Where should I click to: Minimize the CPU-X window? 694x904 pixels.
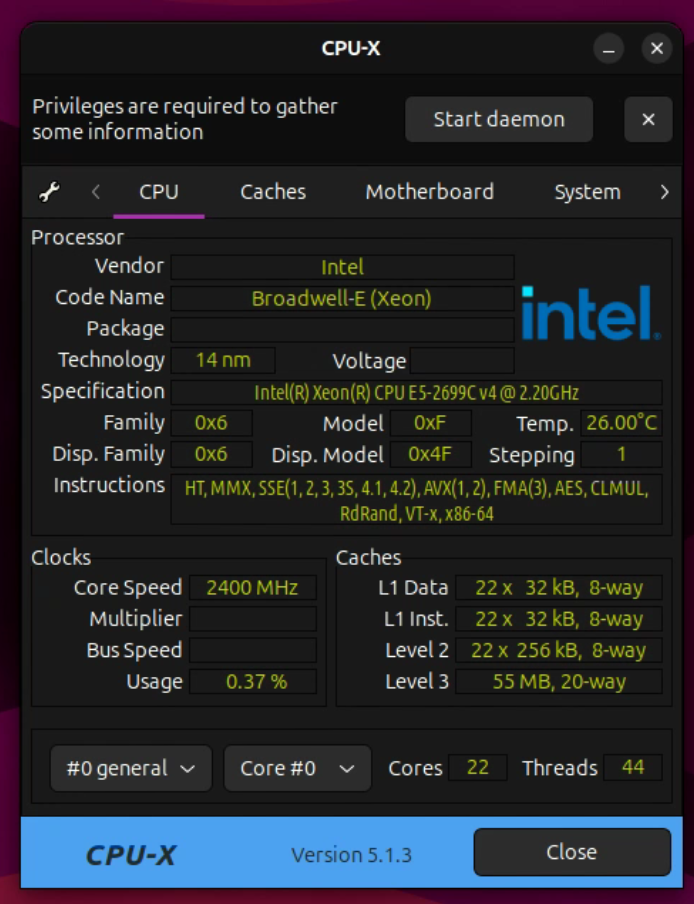pyautogui.click(x=609, y=48)
